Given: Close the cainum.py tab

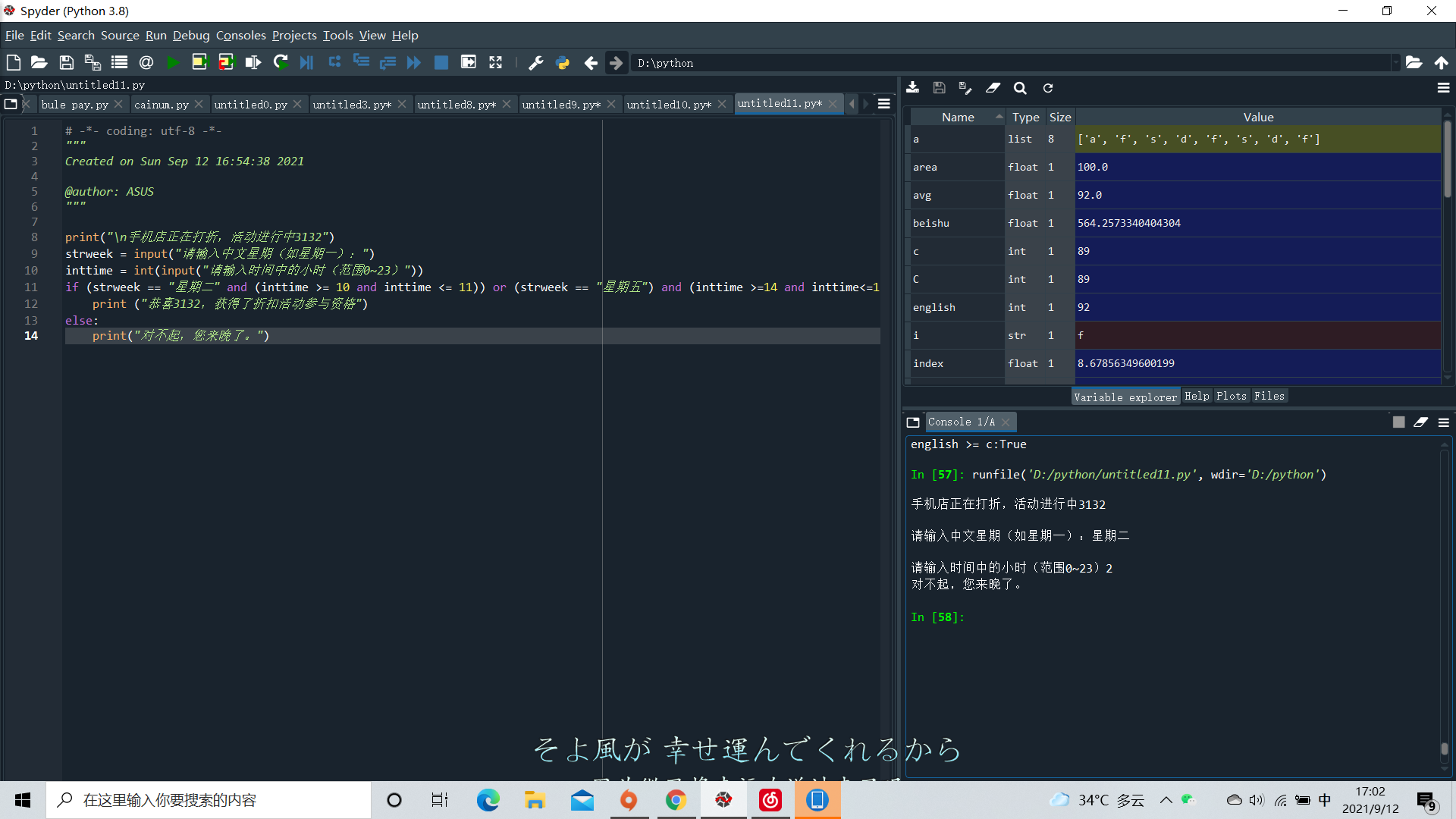Looking at the screenshot, I should [199, 104].
